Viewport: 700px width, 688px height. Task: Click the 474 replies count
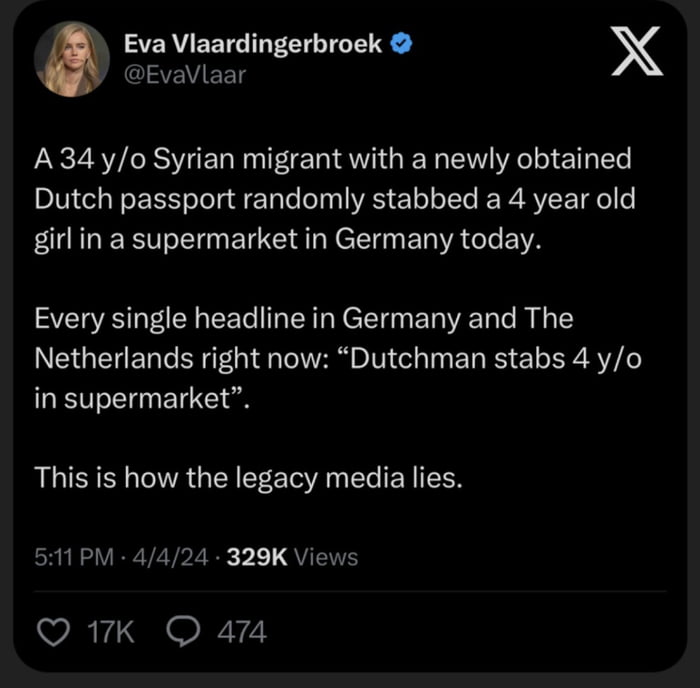242,632
